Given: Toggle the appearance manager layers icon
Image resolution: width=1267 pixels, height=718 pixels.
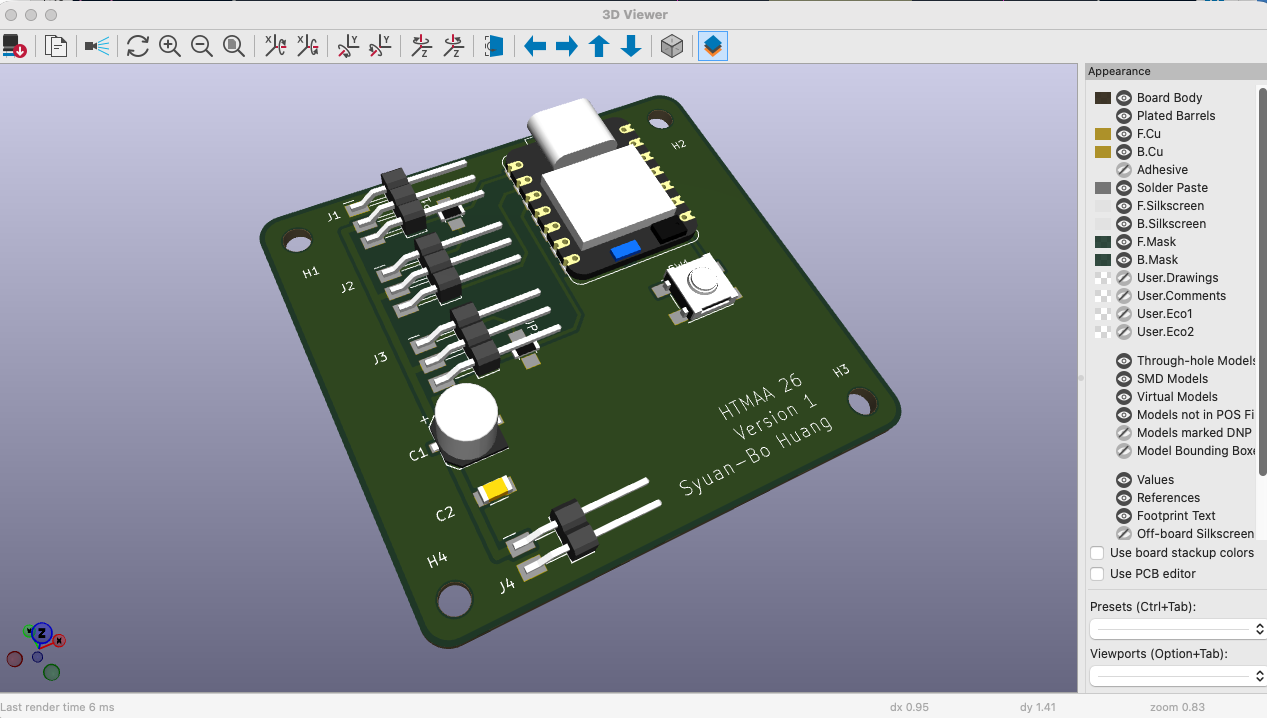Looking at the screenshot, I should tap(713, 46).
